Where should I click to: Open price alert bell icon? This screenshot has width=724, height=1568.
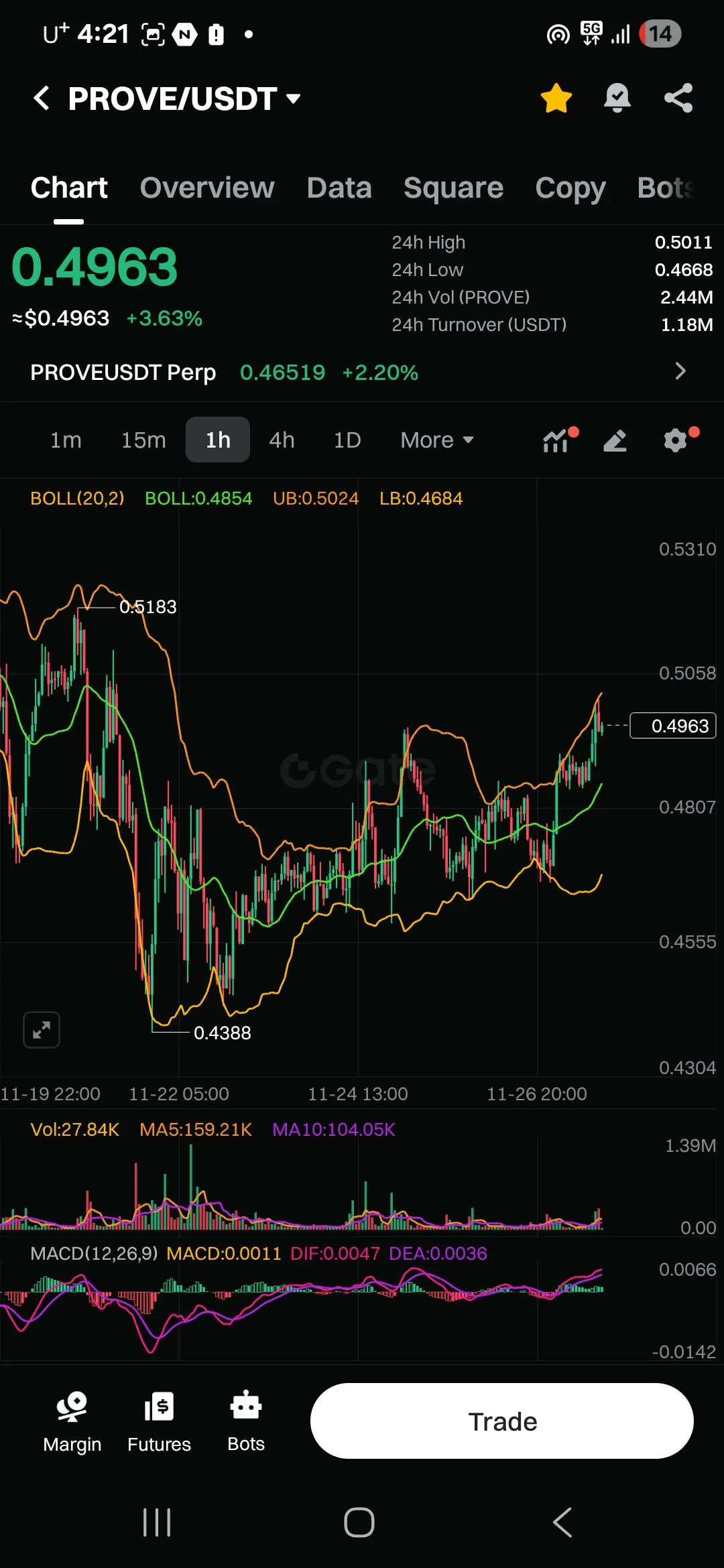[617, 99]
